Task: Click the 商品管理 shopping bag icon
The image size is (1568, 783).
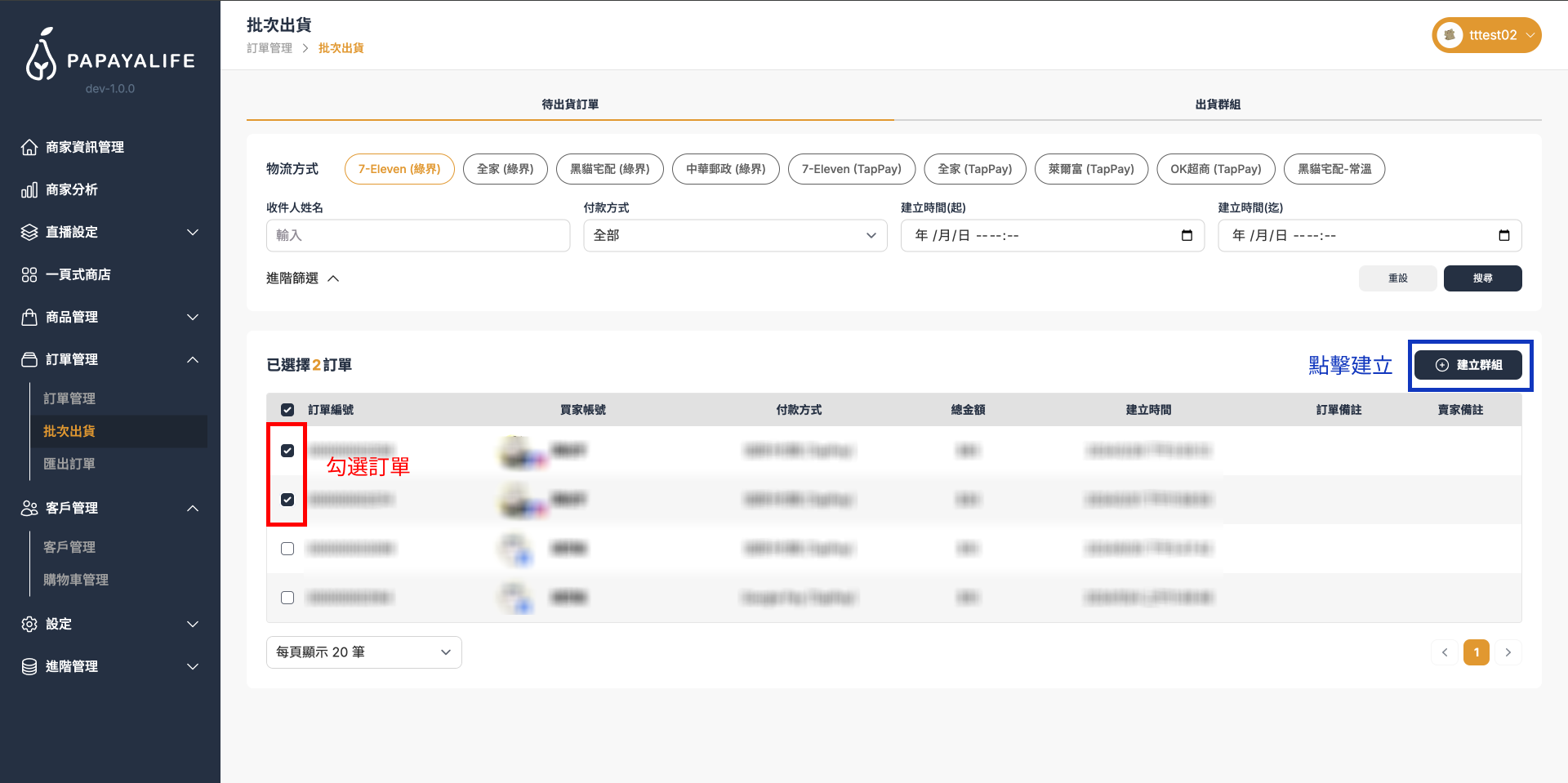Action: tap(29, 317)
